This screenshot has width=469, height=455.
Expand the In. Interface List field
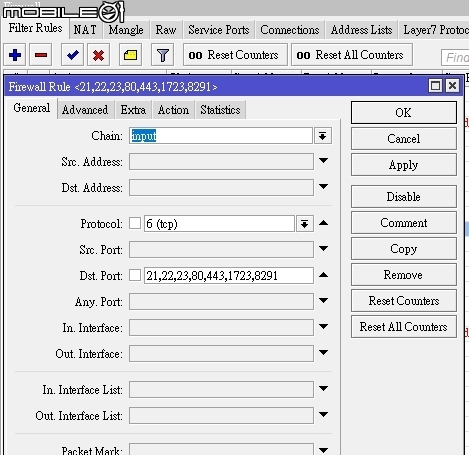[x=323, y=388]
